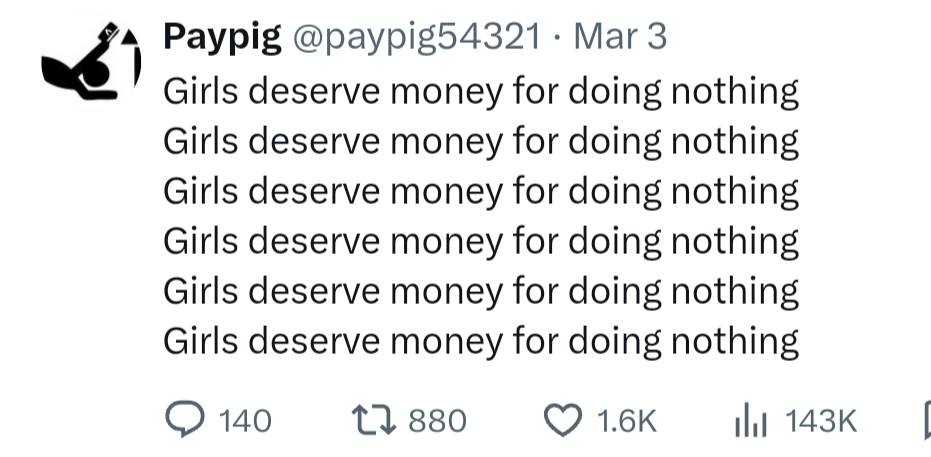Click the Mar 3 timestamp
This screenshot has height=457, width=931.
[621, 38]
